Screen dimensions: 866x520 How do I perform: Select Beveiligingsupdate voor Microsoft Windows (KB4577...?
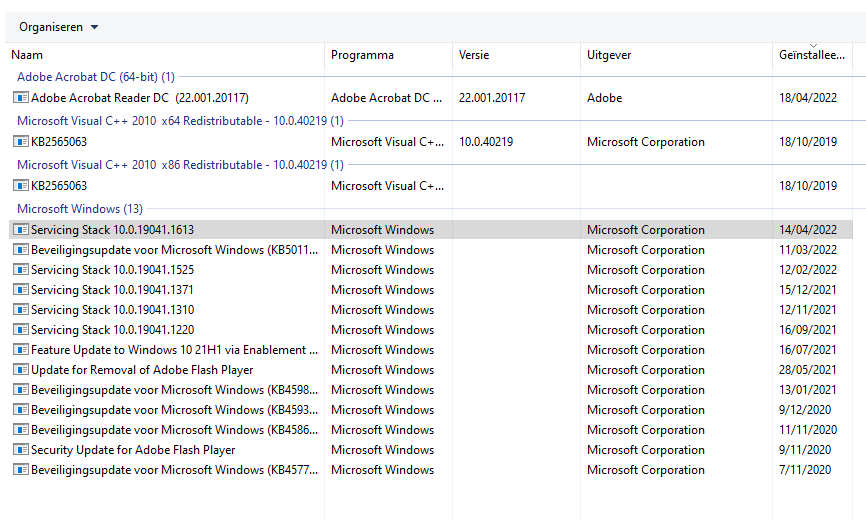tap(175, 470)
